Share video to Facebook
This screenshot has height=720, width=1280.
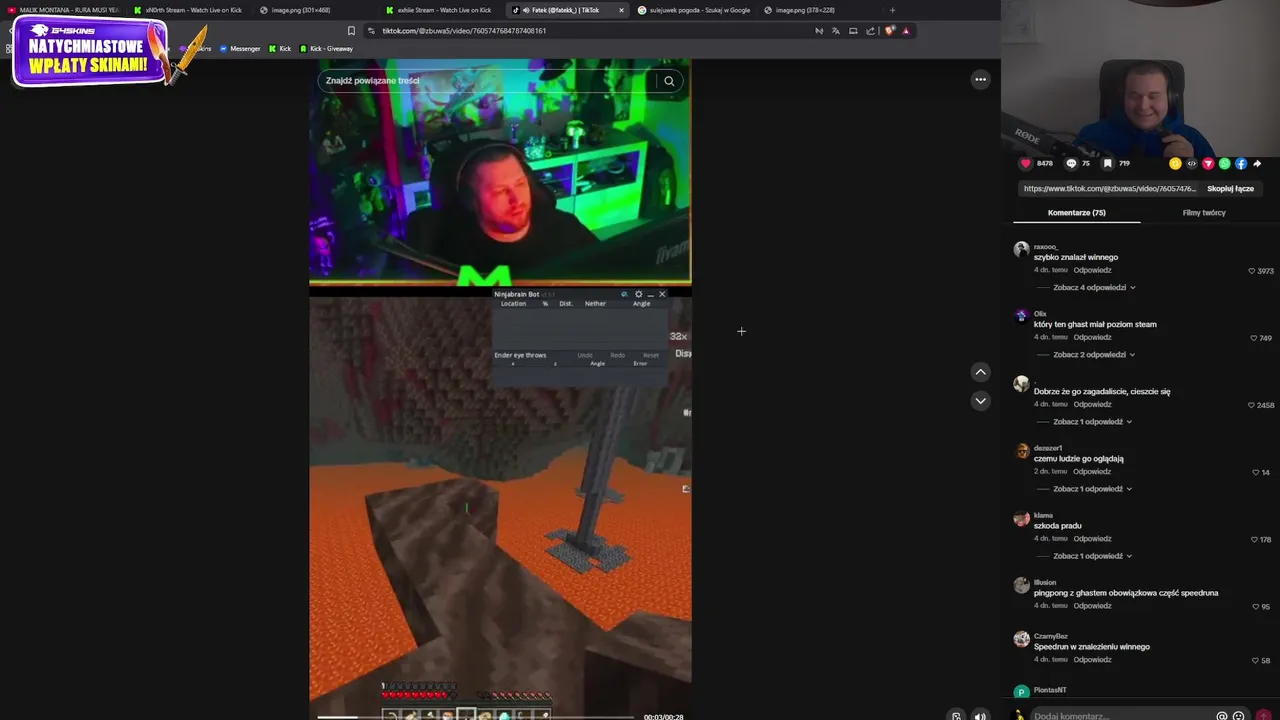click(x=1241, y=163)
